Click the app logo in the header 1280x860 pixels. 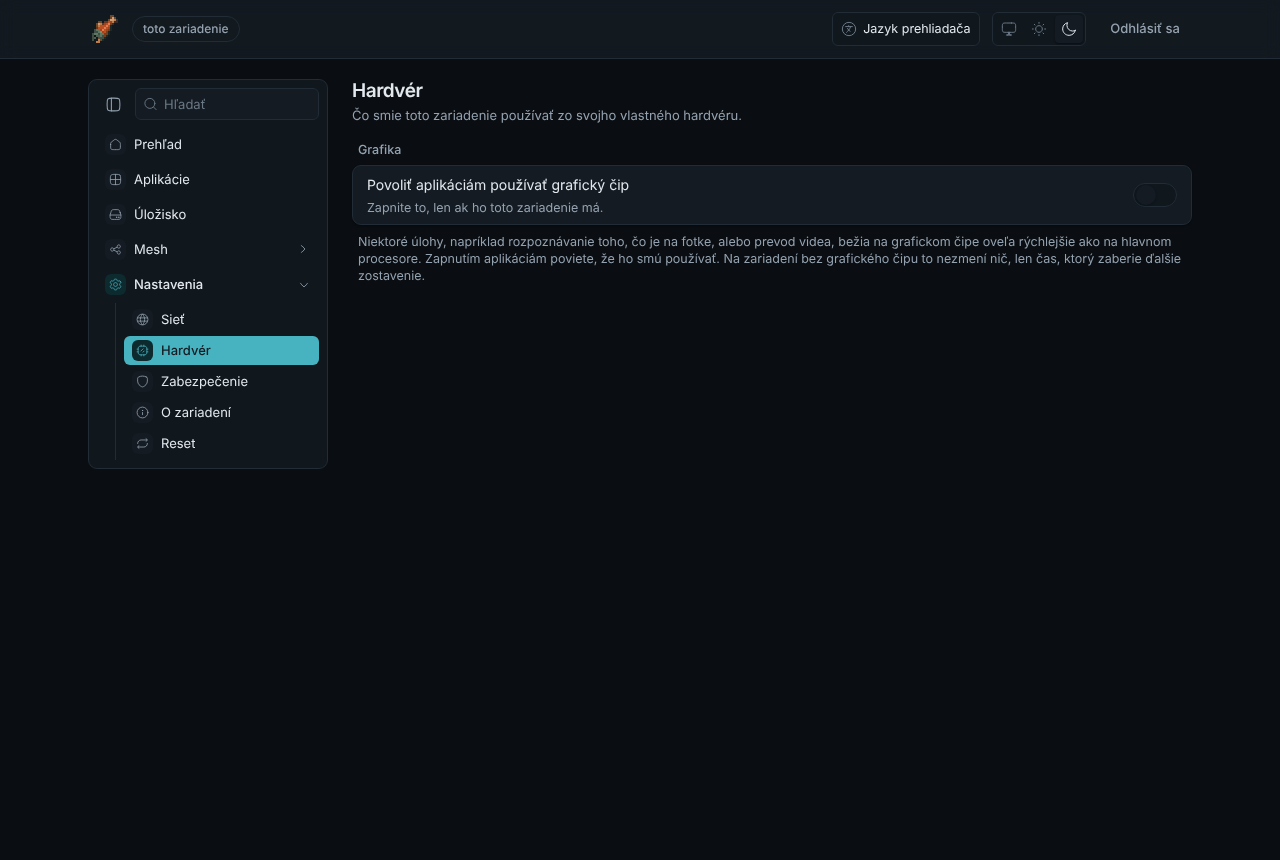coord(104,29)
